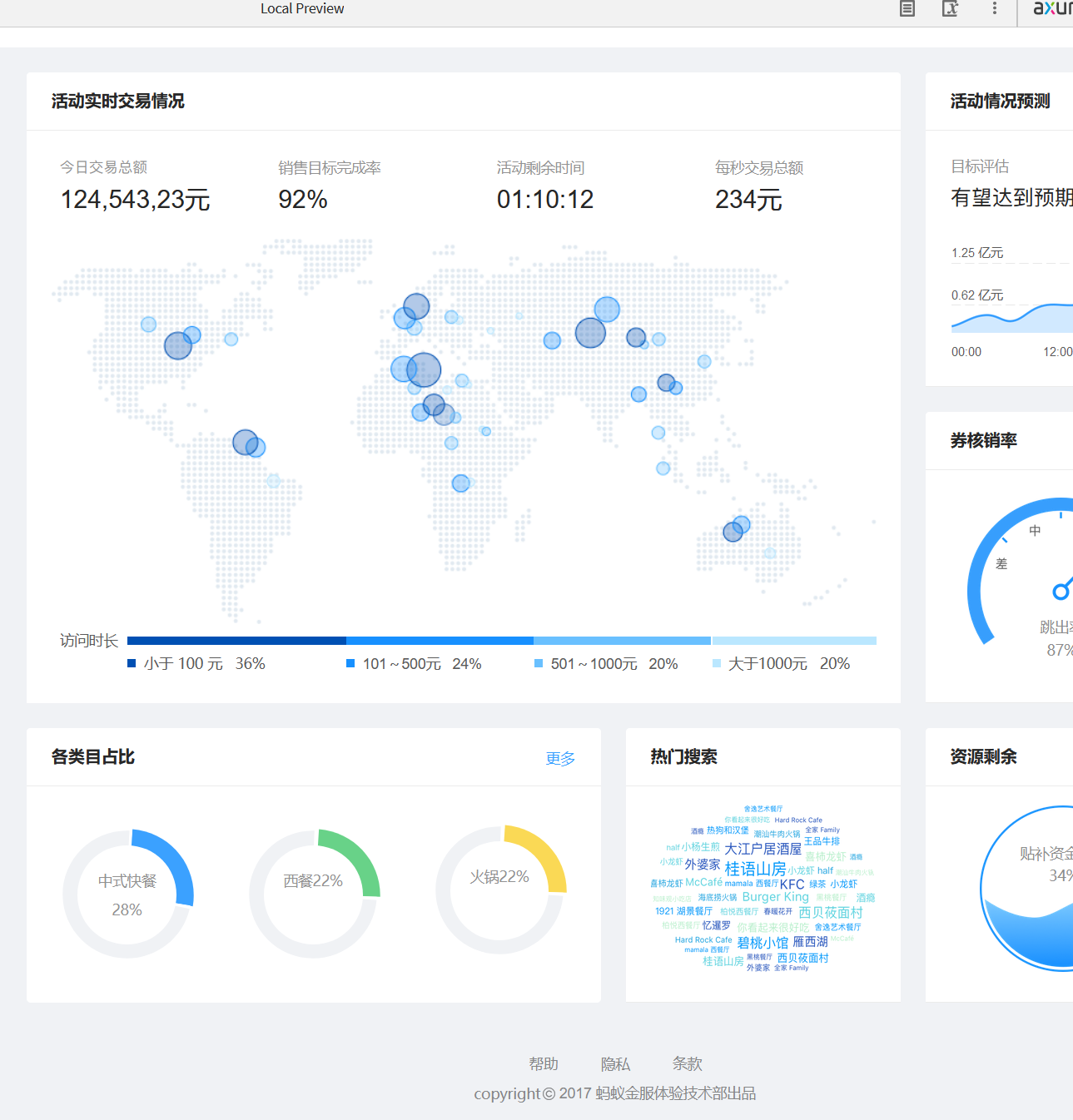Screen dimensions: 1073x1120
Task: Click KFC in the word cloud
Action: (x=792, y=885)
